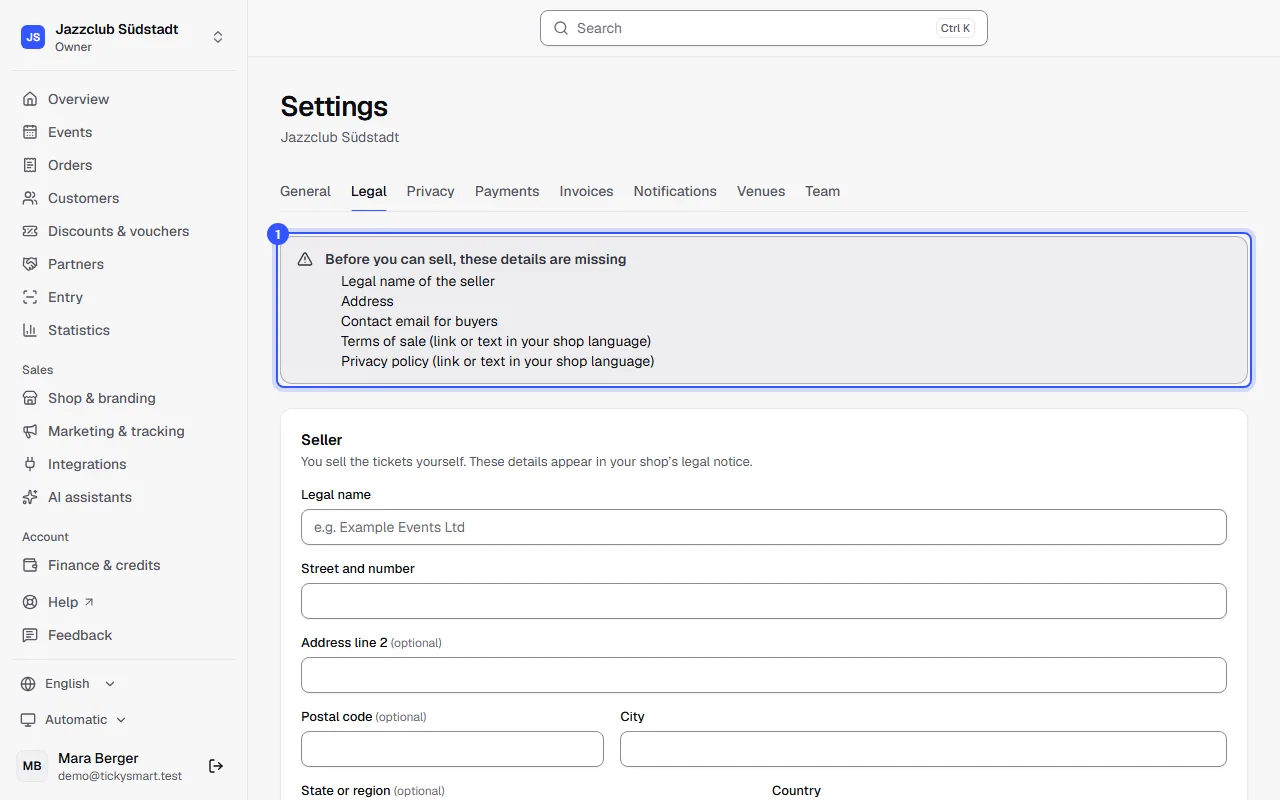Open the Privacy tab

tap(430, 191)
